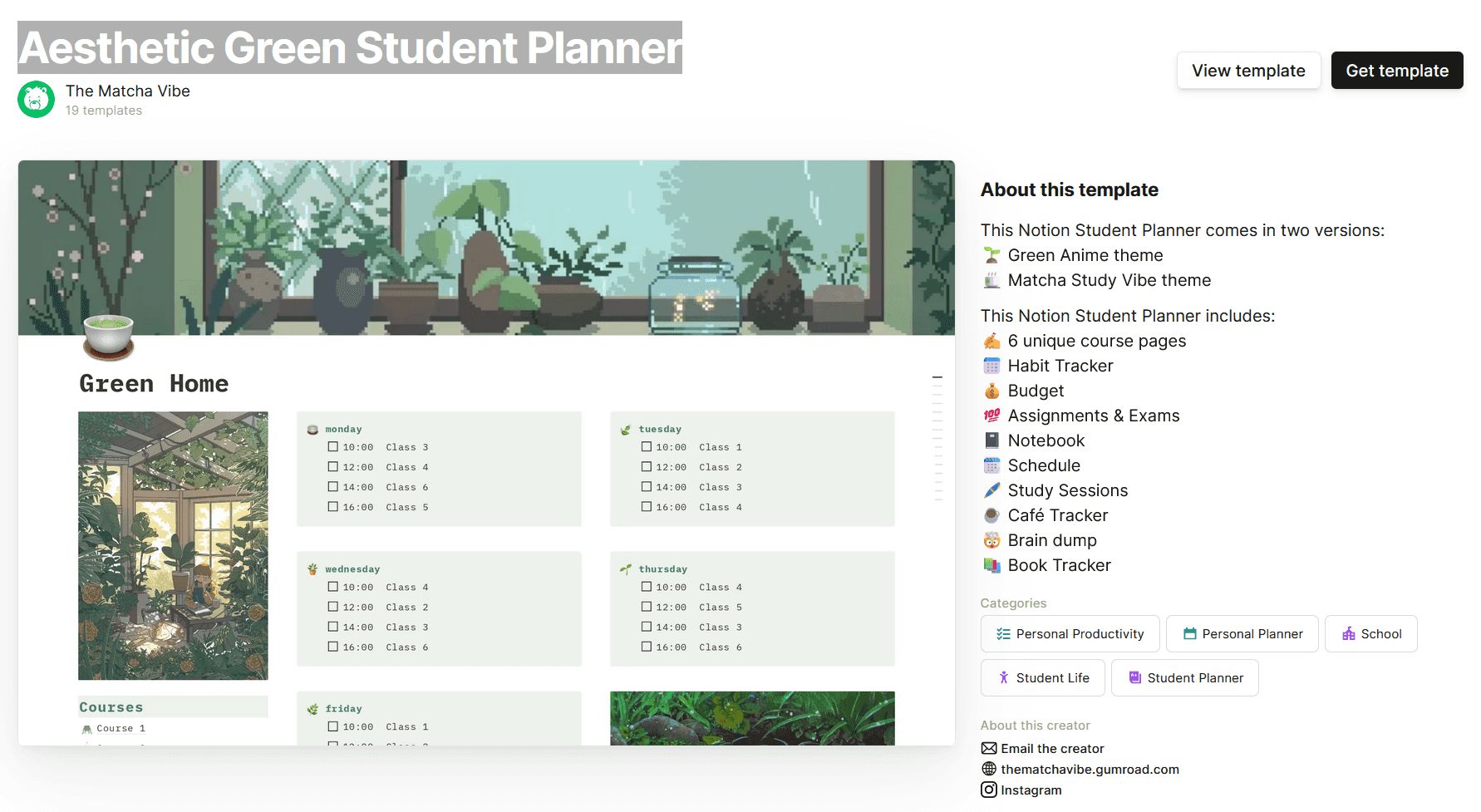Click the Green Home page title
The width and height of the screenshot is (1481, 812).
[154, 384]
